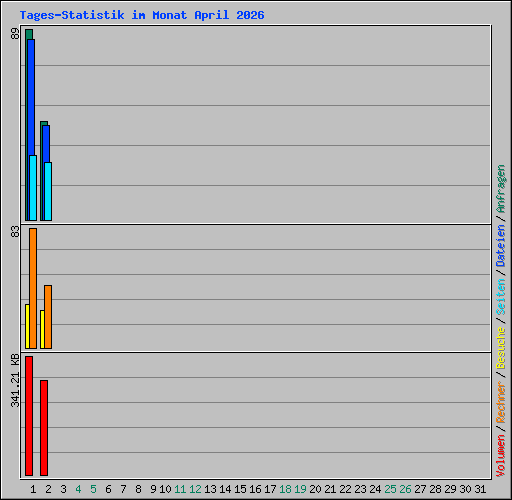Click day label '3' on the x-axis
The image size is (512, 500).
tap(63, 489)
